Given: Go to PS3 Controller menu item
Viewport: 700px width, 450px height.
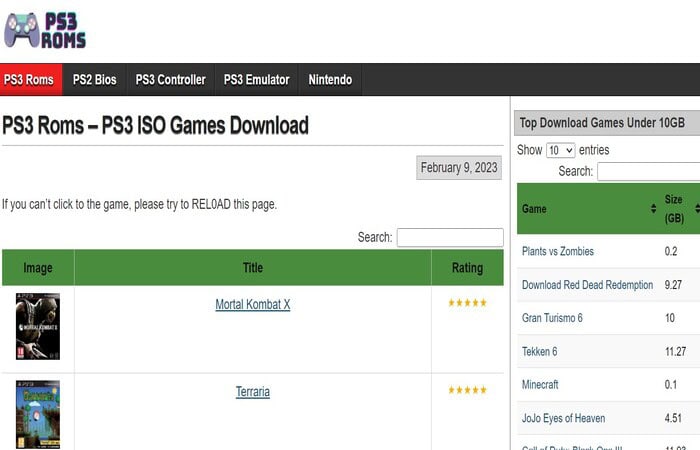Looking at the screenshot, I should coord(171,79).
